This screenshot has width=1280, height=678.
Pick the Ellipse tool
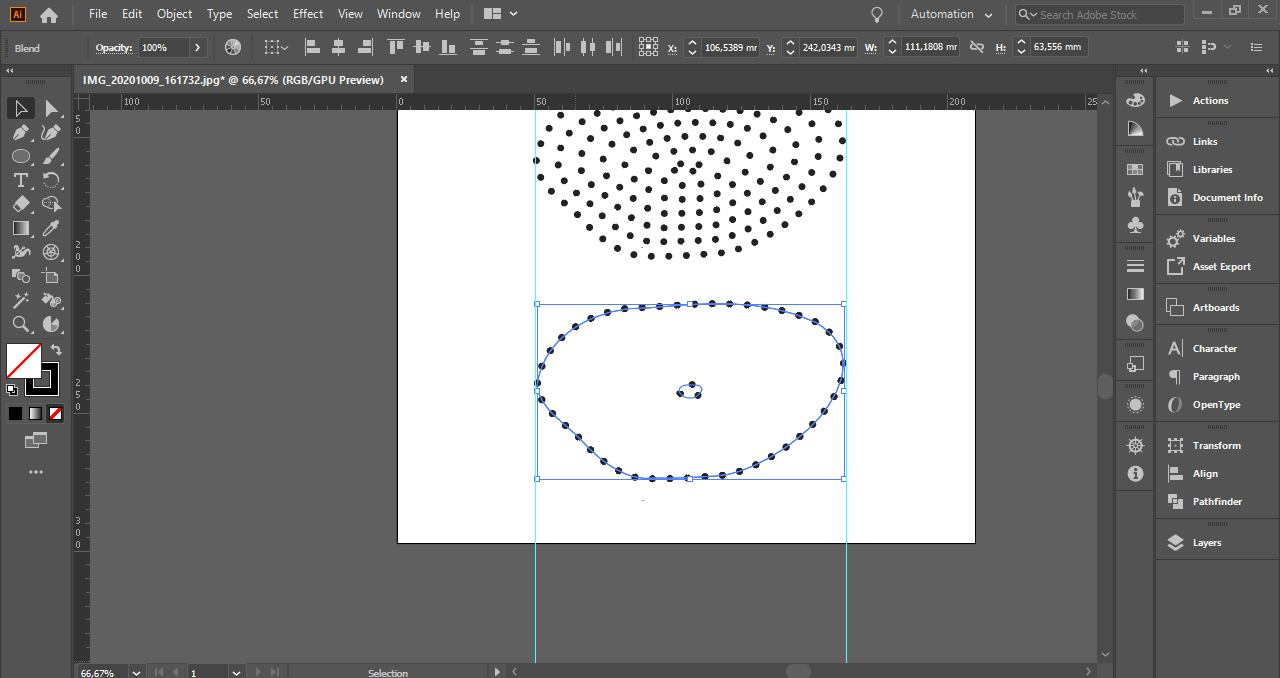click(20, 156)
